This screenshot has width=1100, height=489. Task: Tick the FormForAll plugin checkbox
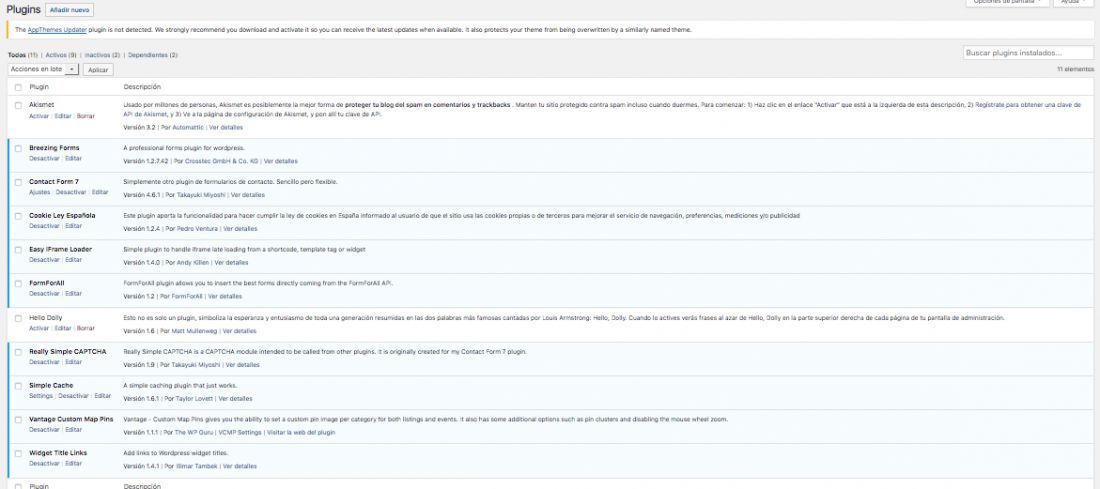point(18,283)
